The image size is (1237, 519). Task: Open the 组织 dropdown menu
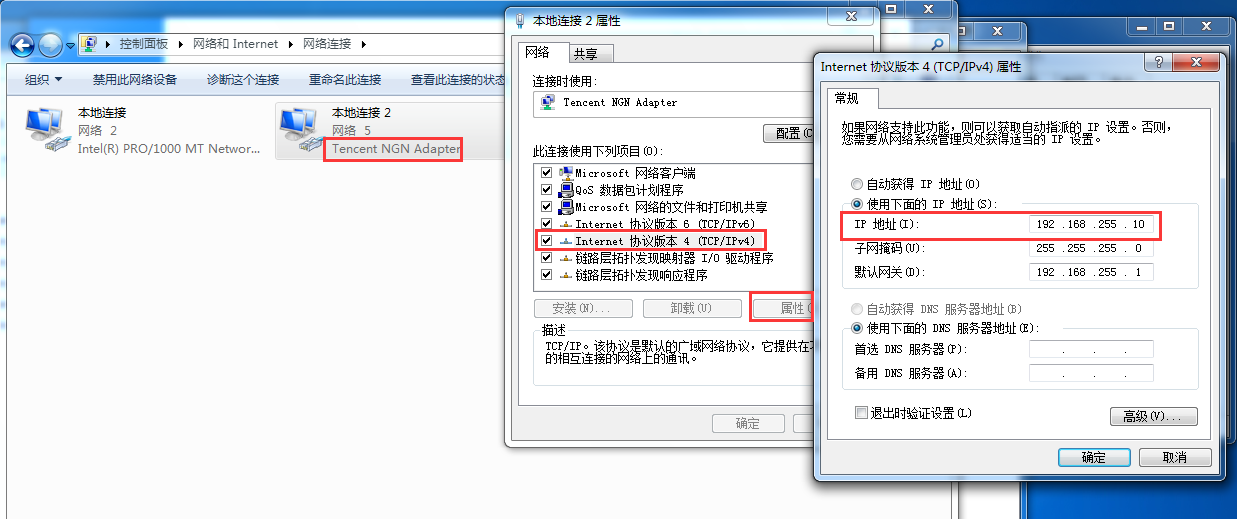coord(44,80)
